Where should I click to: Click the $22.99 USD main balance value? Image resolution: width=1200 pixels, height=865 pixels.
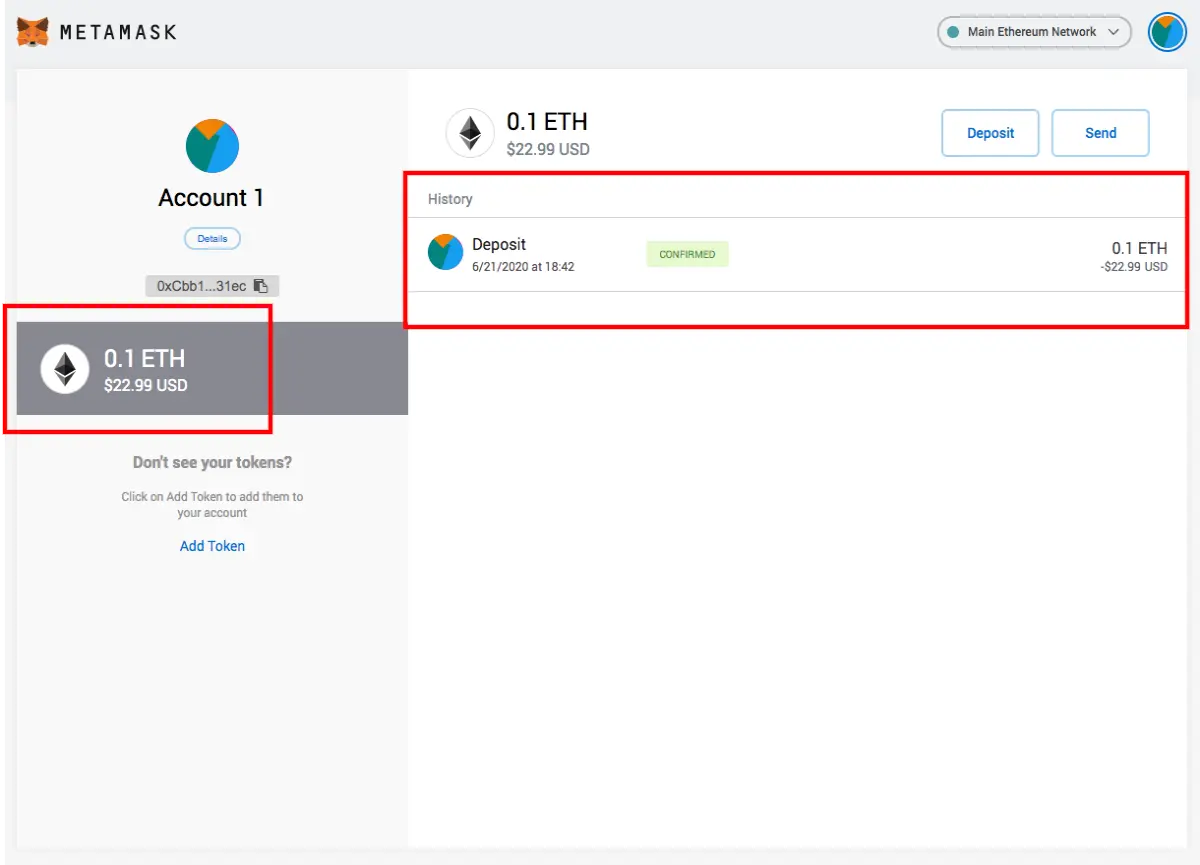point(548,150)
